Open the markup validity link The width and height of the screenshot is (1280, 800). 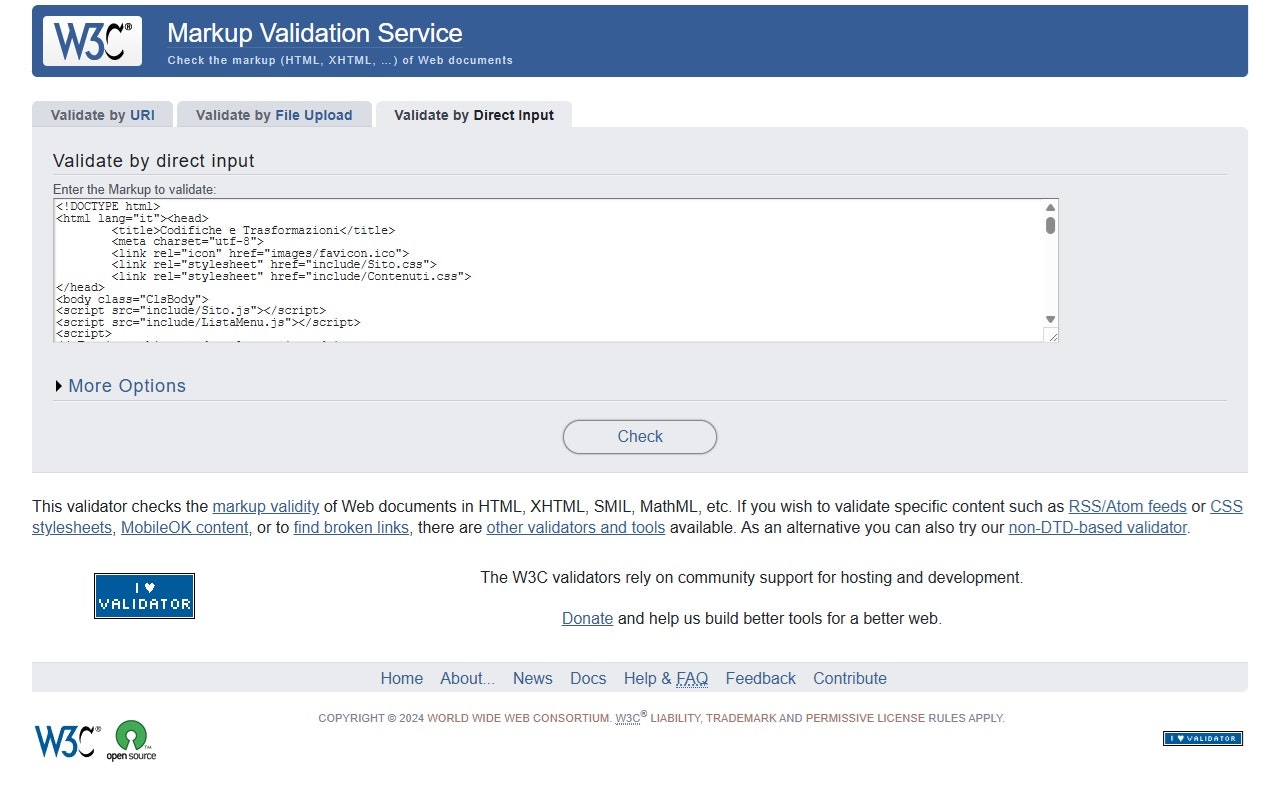265,506
